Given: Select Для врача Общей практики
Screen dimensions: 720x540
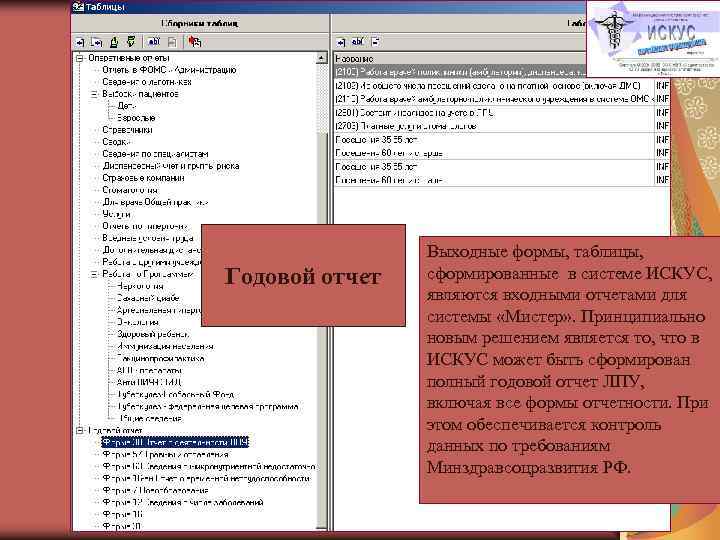Looking at the screenshot, I should (155, 202).
